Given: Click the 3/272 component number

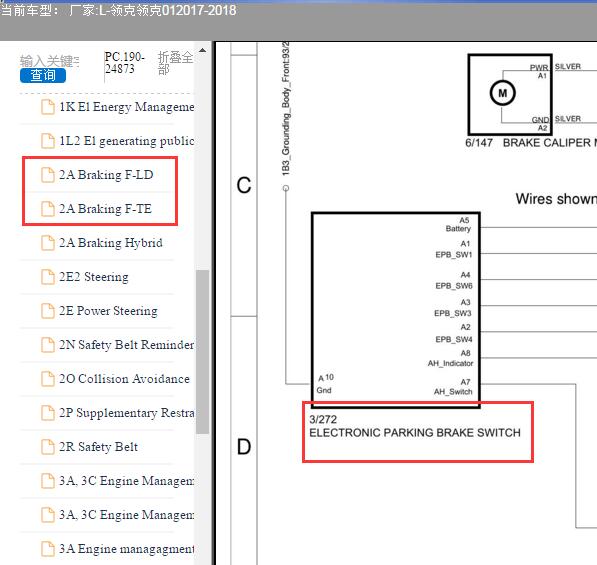Looking at the screenshot, I should tap(323, 420).
